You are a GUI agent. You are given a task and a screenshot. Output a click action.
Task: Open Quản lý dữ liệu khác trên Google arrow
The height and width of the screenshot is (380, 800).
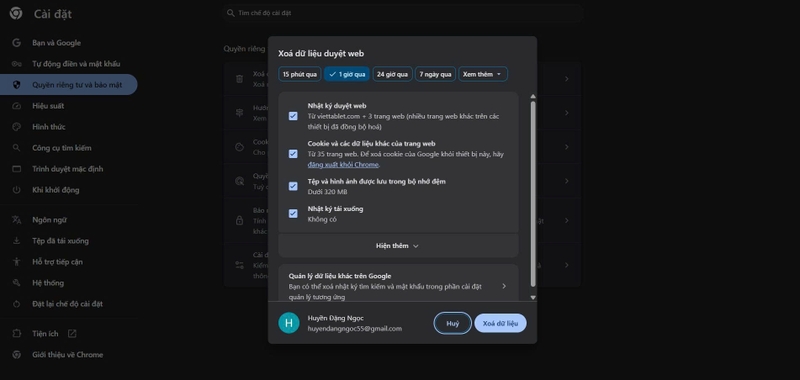coord(504,286)
